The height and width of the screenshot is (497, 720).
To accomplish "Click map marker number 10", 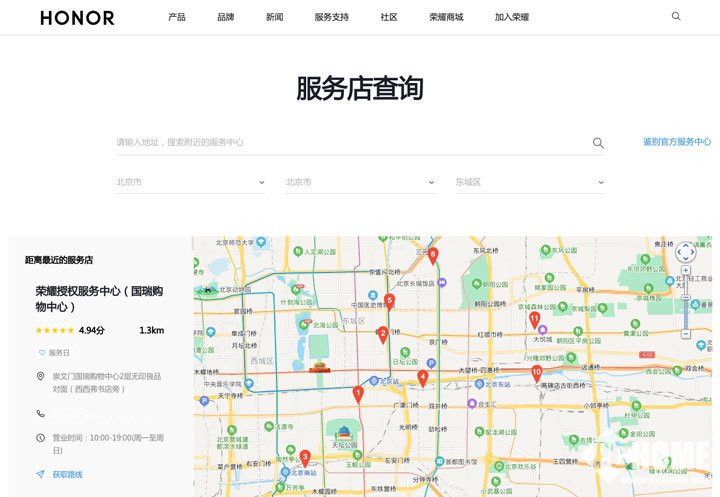I will 537,372.
